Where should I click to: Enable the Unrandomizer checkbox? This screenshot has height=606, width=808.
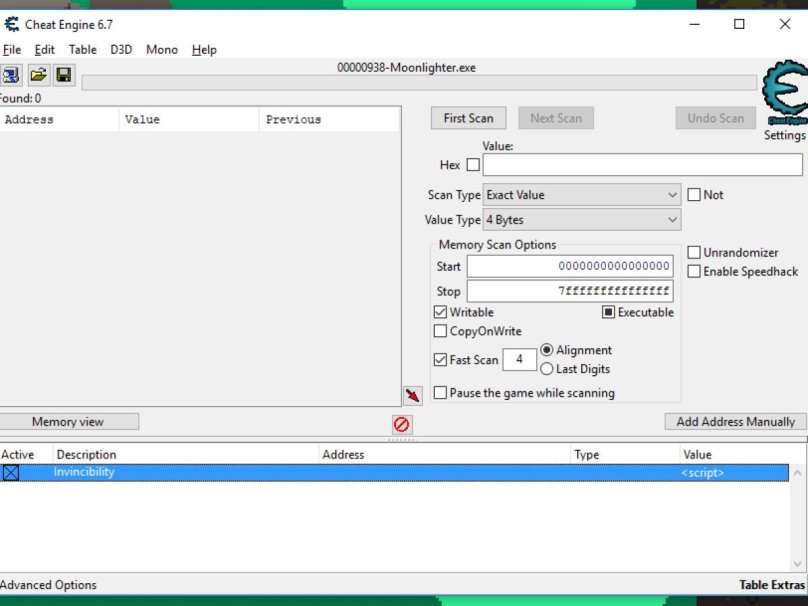[694, 253]
